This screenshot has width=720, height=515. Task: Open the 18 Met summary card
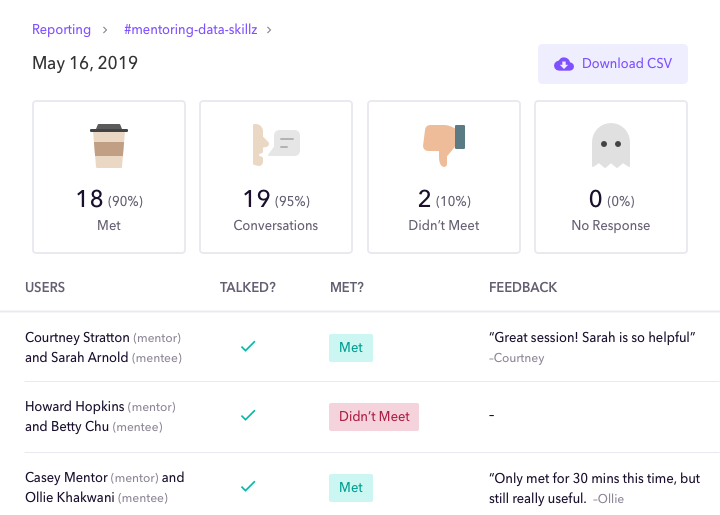[109, 177]
